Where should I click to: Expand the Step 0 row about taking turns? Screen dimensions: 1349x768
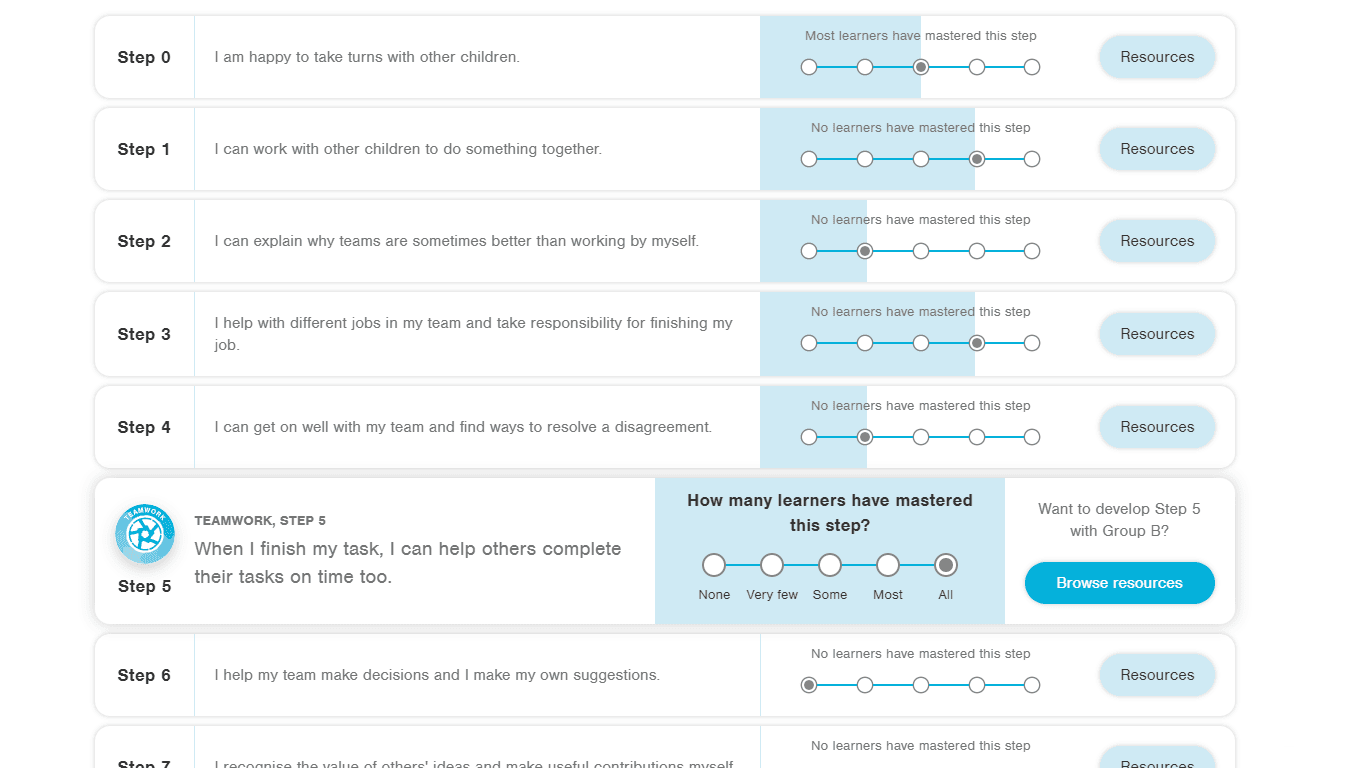click(367, 57)
